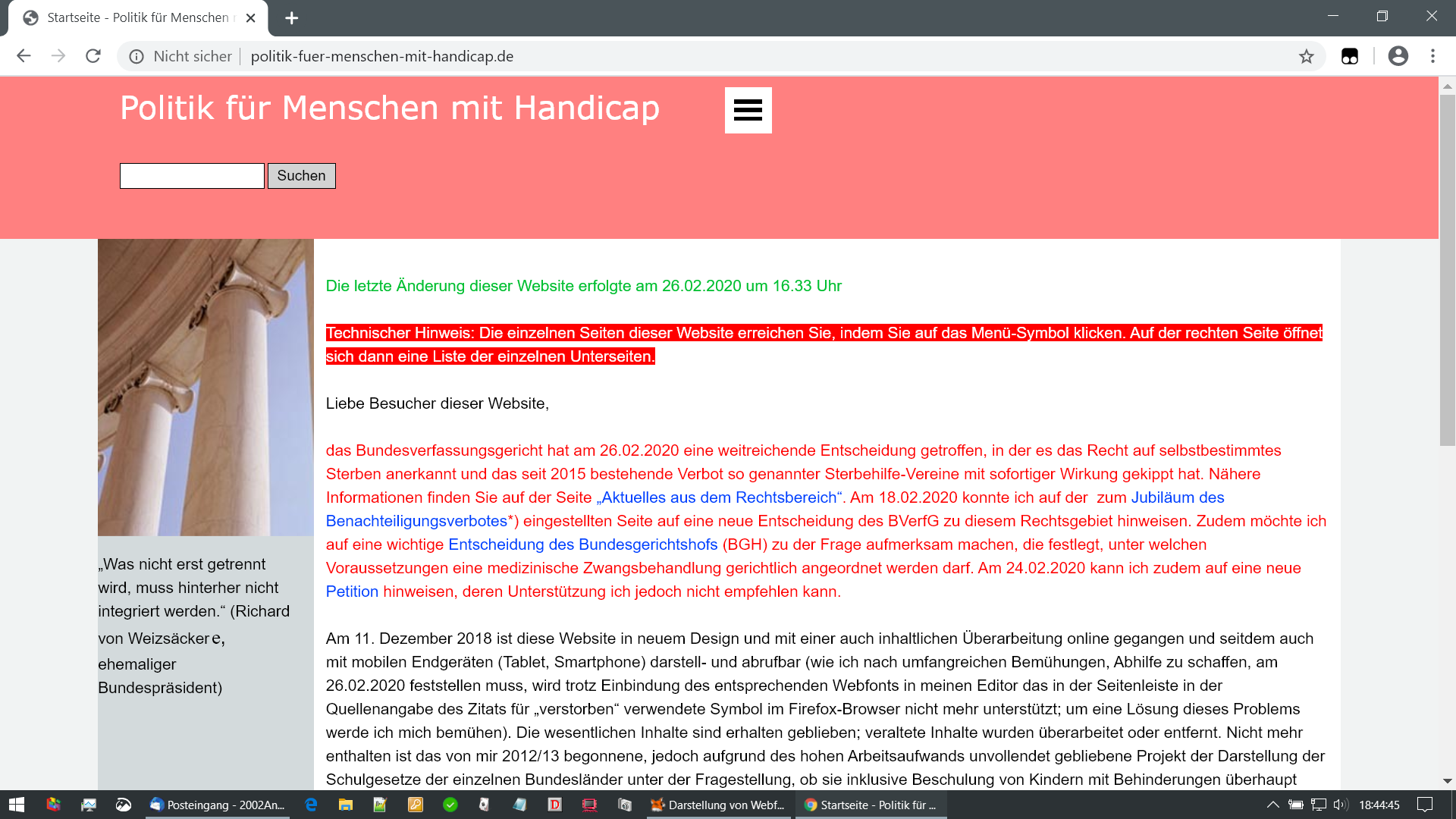Focus the website search input field

[x=192, y=176]
